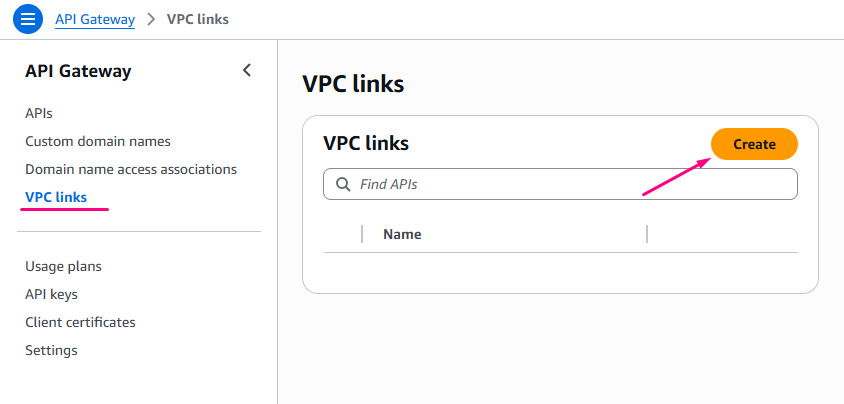Click the API Gateway sidebar heading
The width and height of the screenshot is (844, 404).
pyautogui.click(x=78, y=71)
